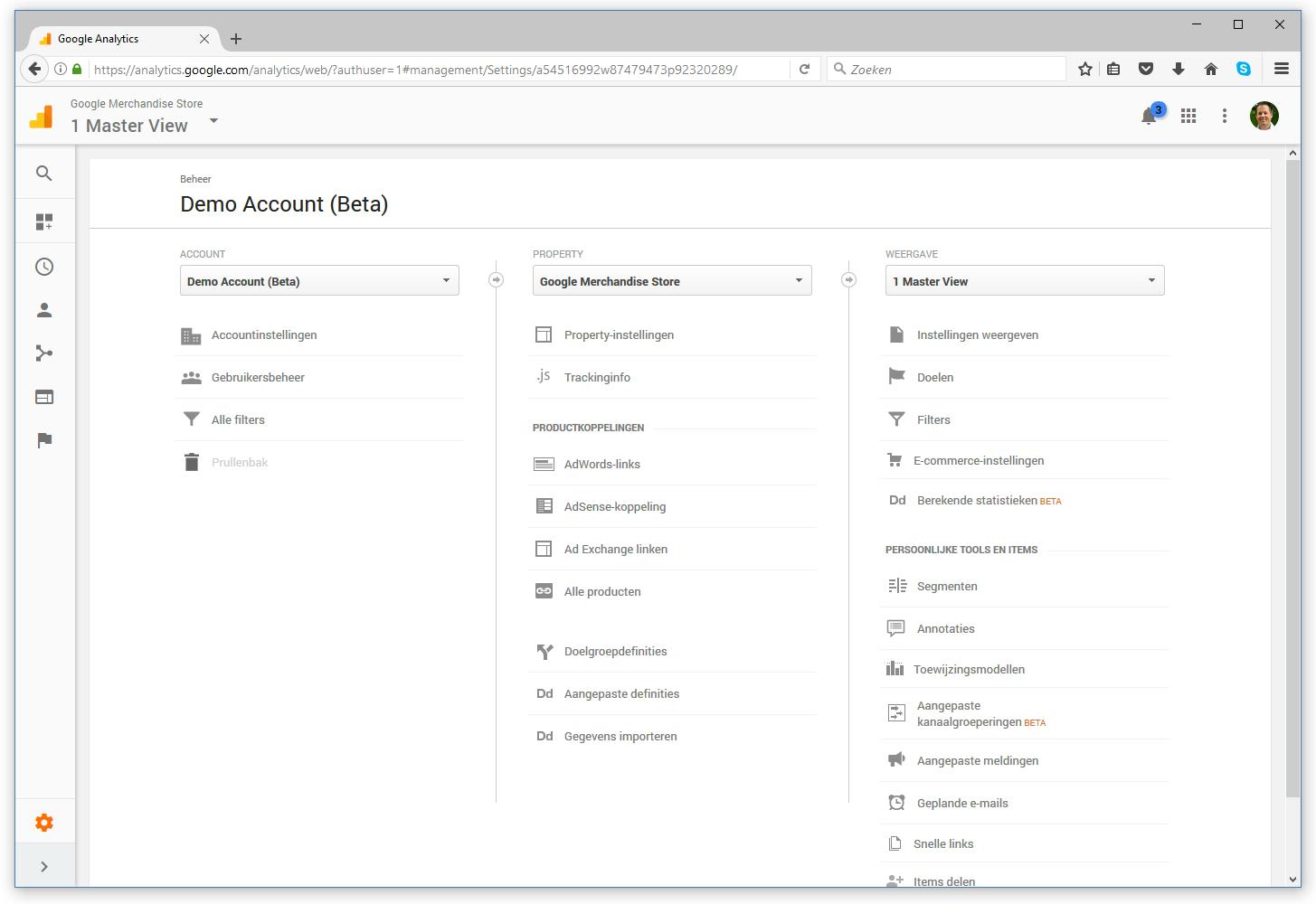Open the Customization dashboard icon in sidebar
This screenshot has width=1316, height=904.
(43, 221)
